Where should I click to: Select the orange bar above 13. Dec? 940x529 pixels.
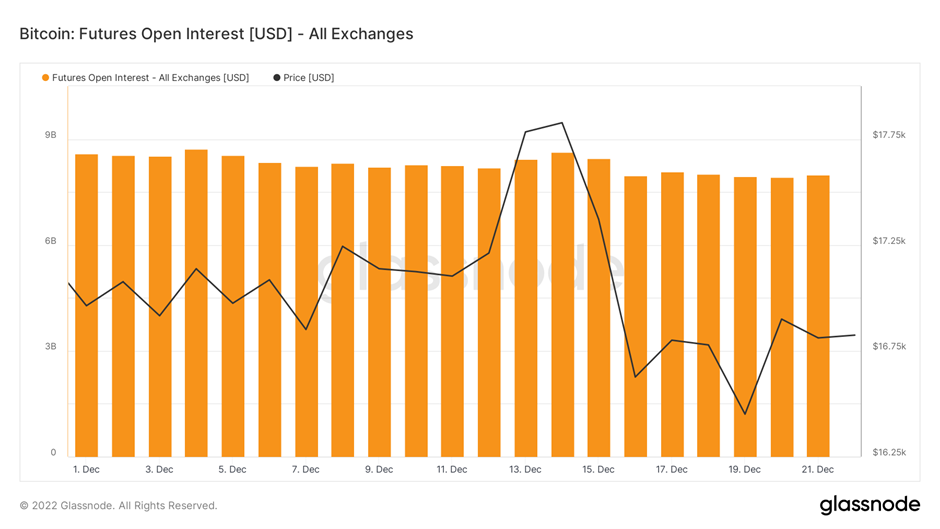[x=526, y=308]
